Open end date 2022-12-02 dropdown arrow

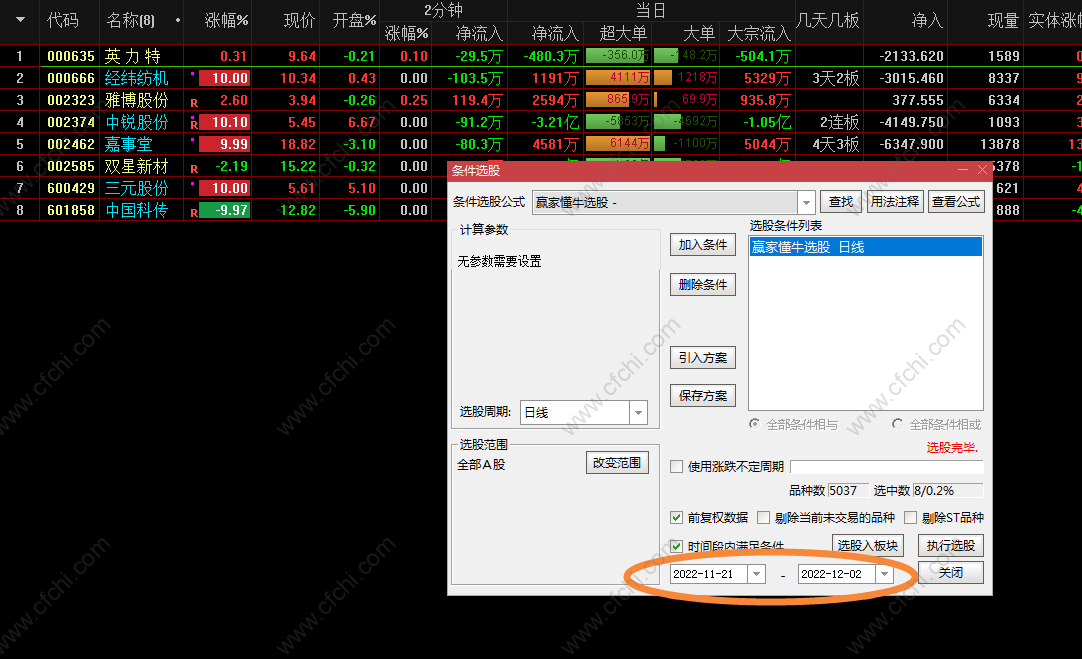point(885,574)
